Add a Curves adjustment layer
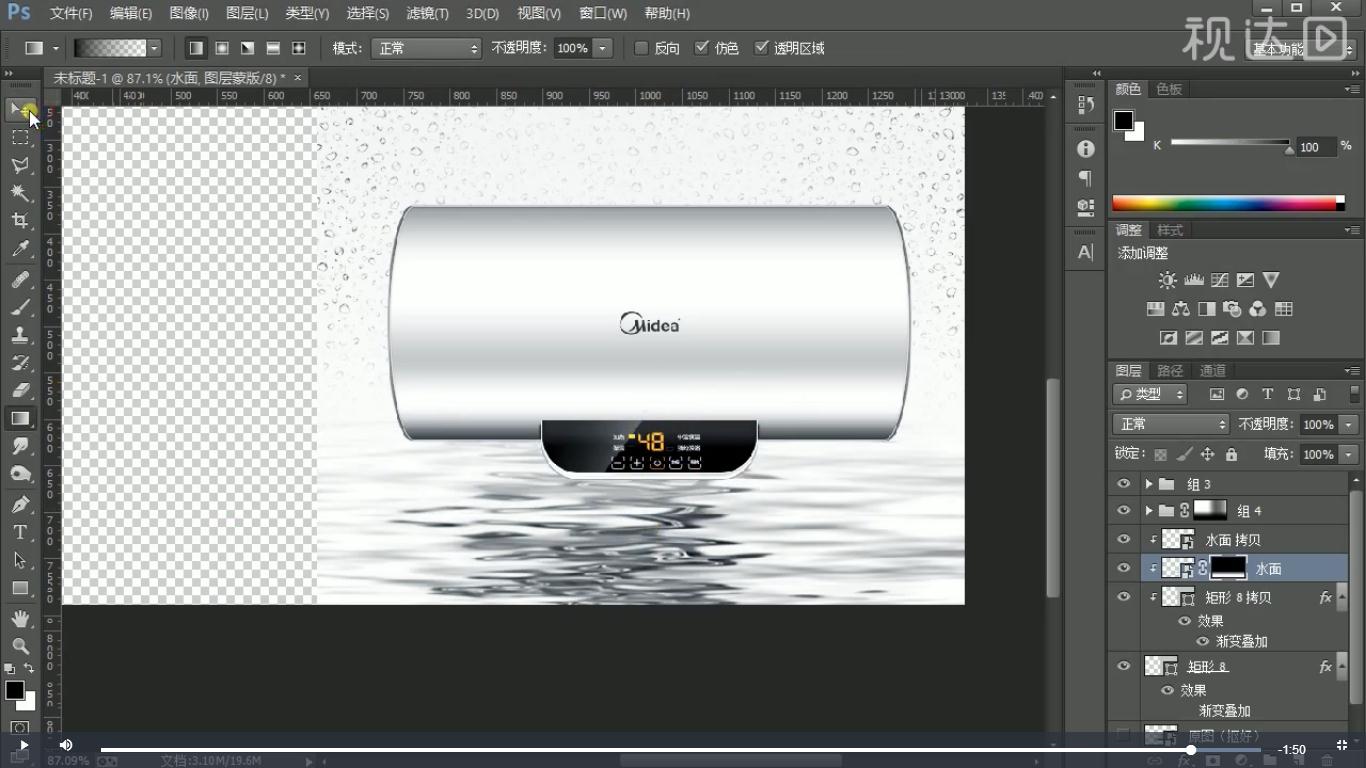The image size is (1366, 768). (x=1219, y=280)
